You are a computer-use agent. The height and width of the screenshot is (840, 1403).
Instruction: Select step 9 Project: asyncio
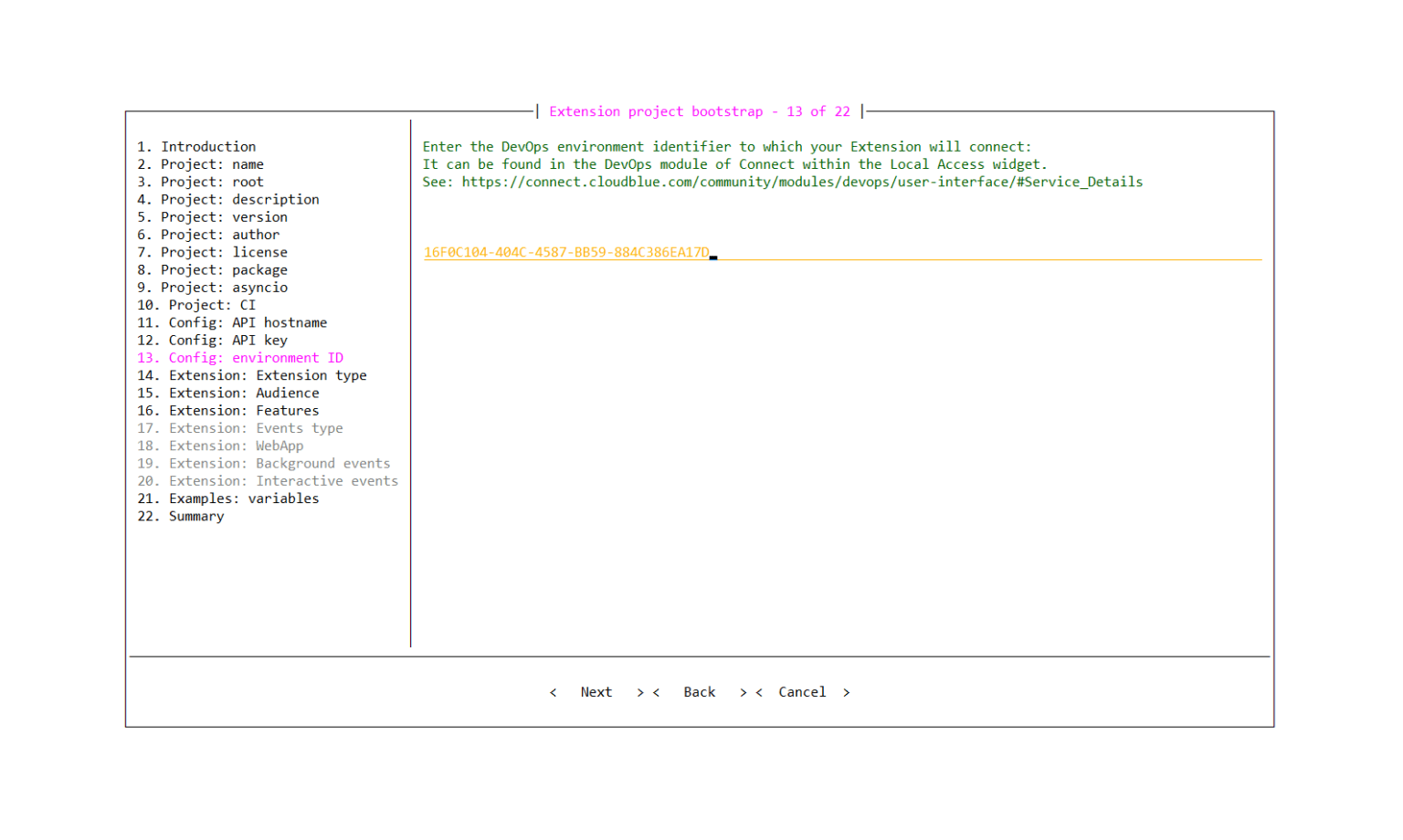[x=212, y=288]
